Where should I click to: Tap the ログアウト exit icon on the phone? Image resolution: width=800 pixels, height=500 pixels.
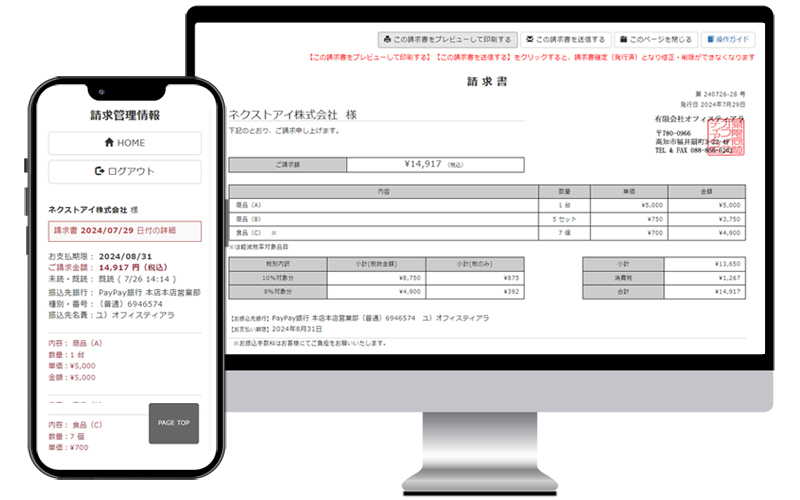99,171
